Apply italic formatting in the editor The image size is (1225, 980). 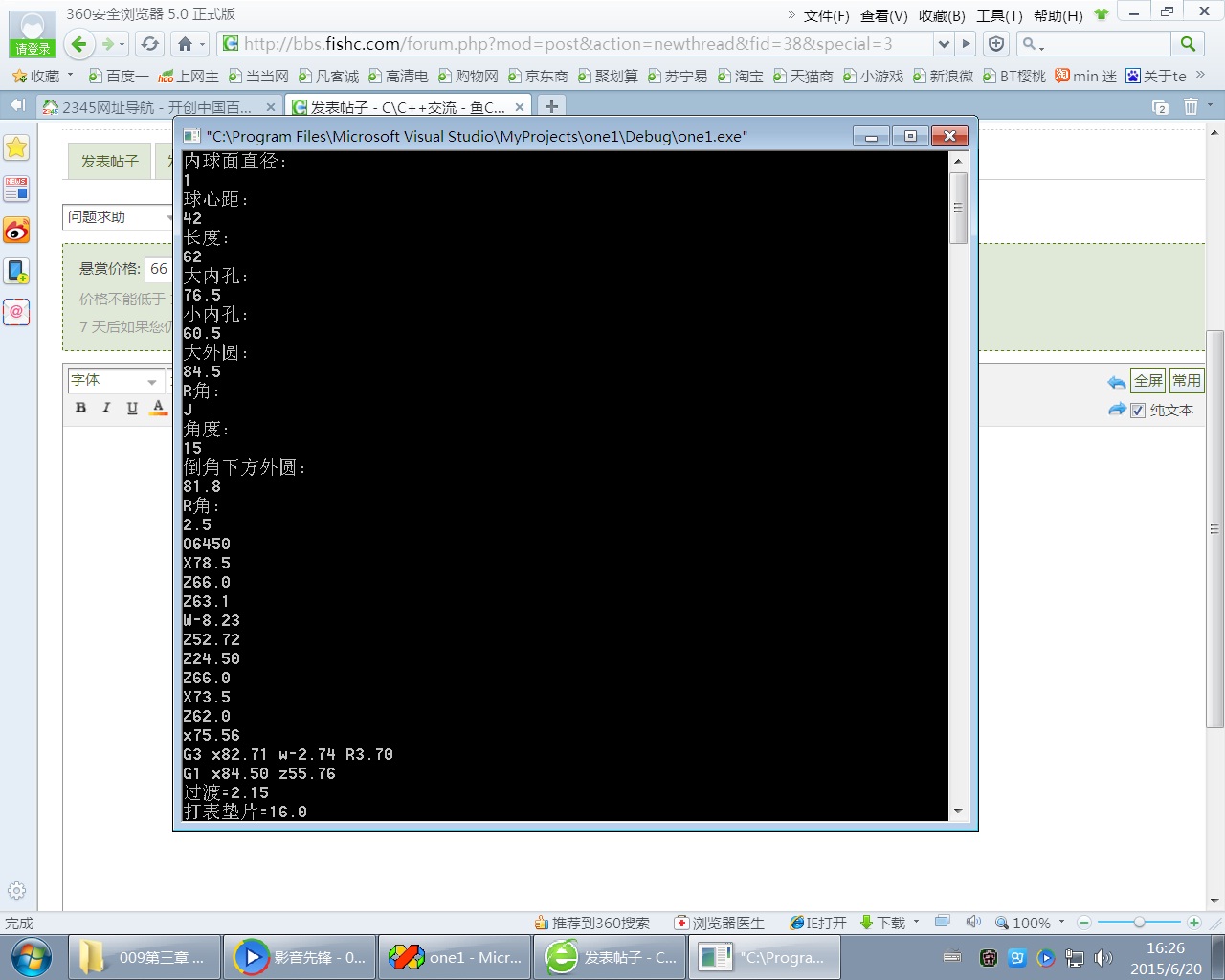click(106, 408)
